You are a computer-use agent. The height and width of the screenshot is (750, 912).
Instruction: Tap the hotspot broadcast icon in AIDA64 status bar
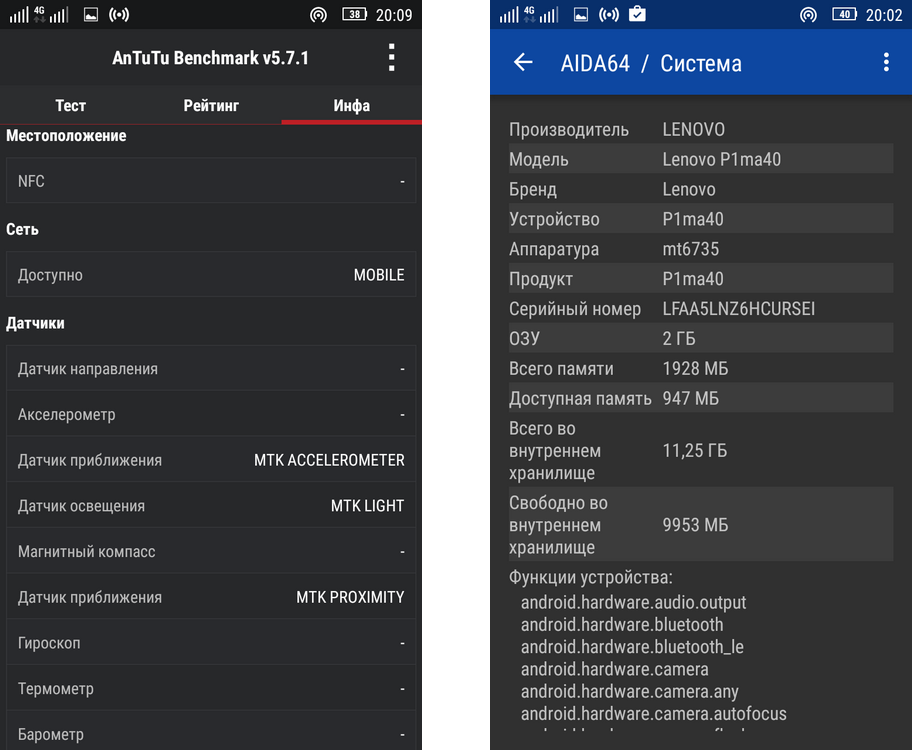point(609,15)
